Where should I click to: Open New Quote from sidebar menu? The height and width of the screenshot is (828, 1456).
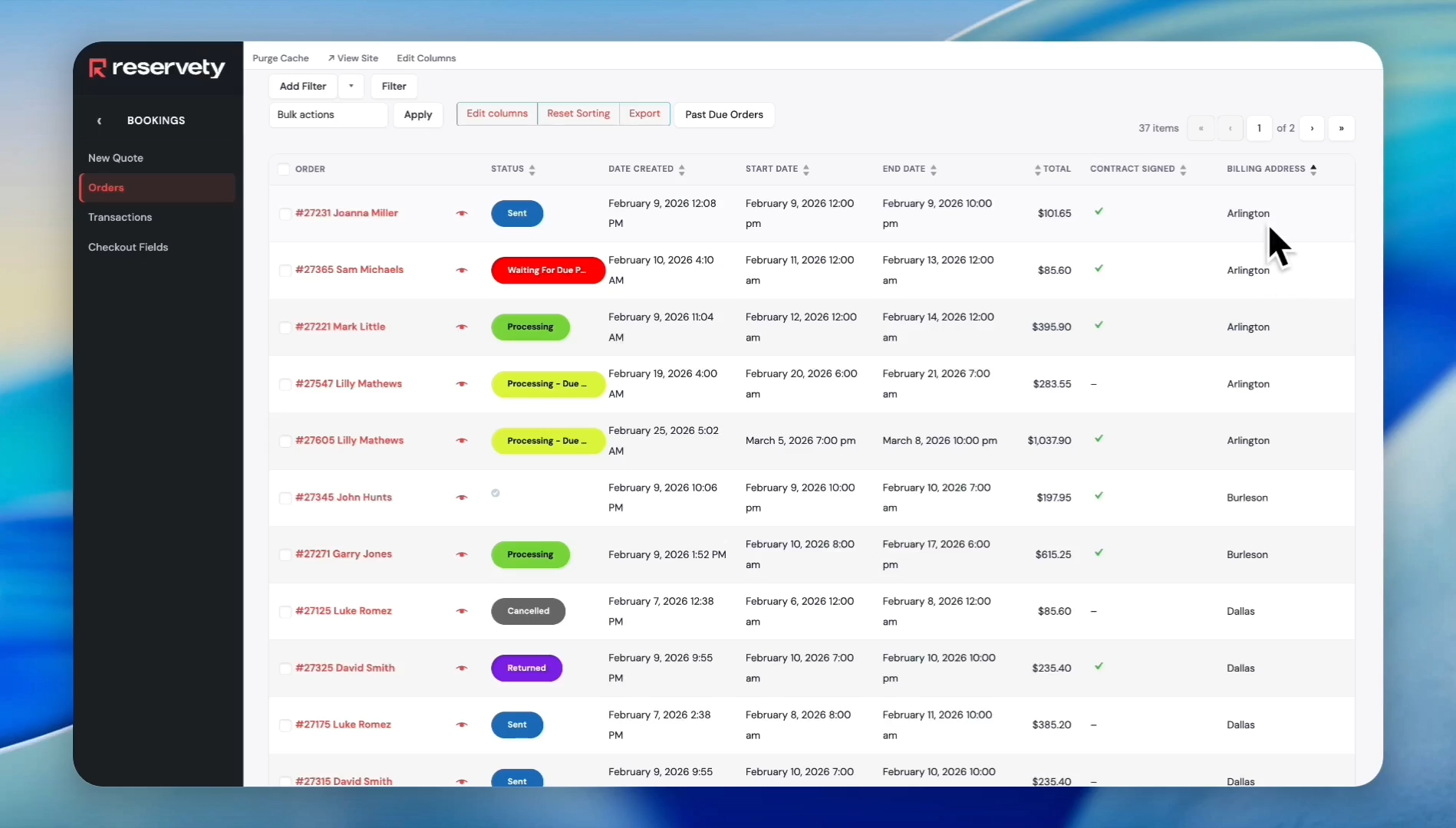[115, 158]
